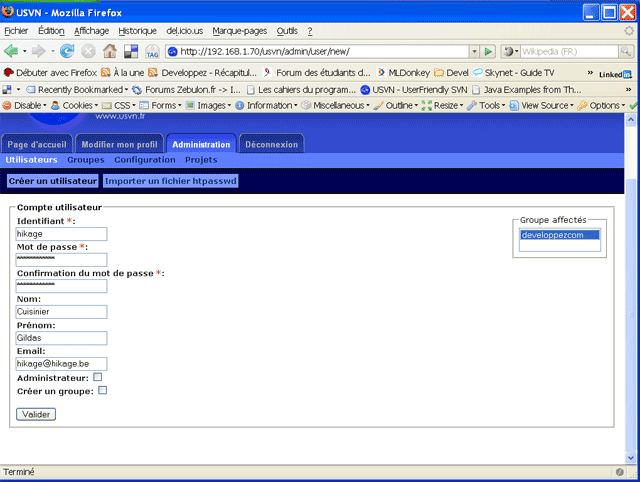Tick the Administrateur checkbox

[x=98, y=377]
